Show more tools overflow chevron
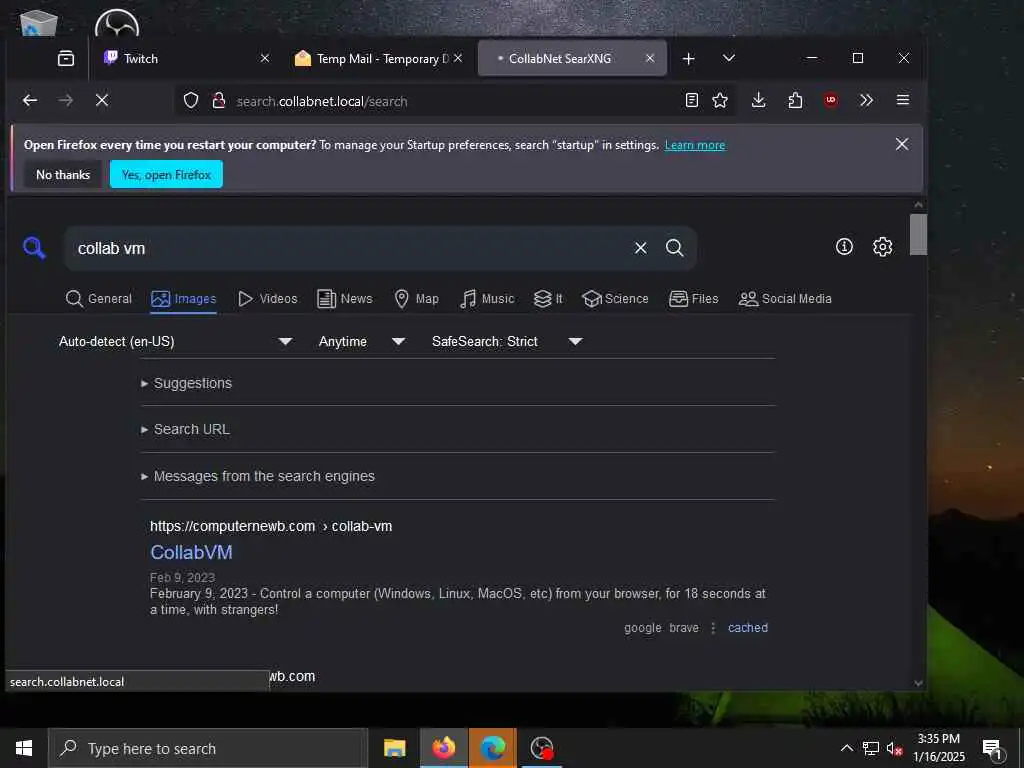The width and height of the screenshot is (1024, 768). click(867, 100)
